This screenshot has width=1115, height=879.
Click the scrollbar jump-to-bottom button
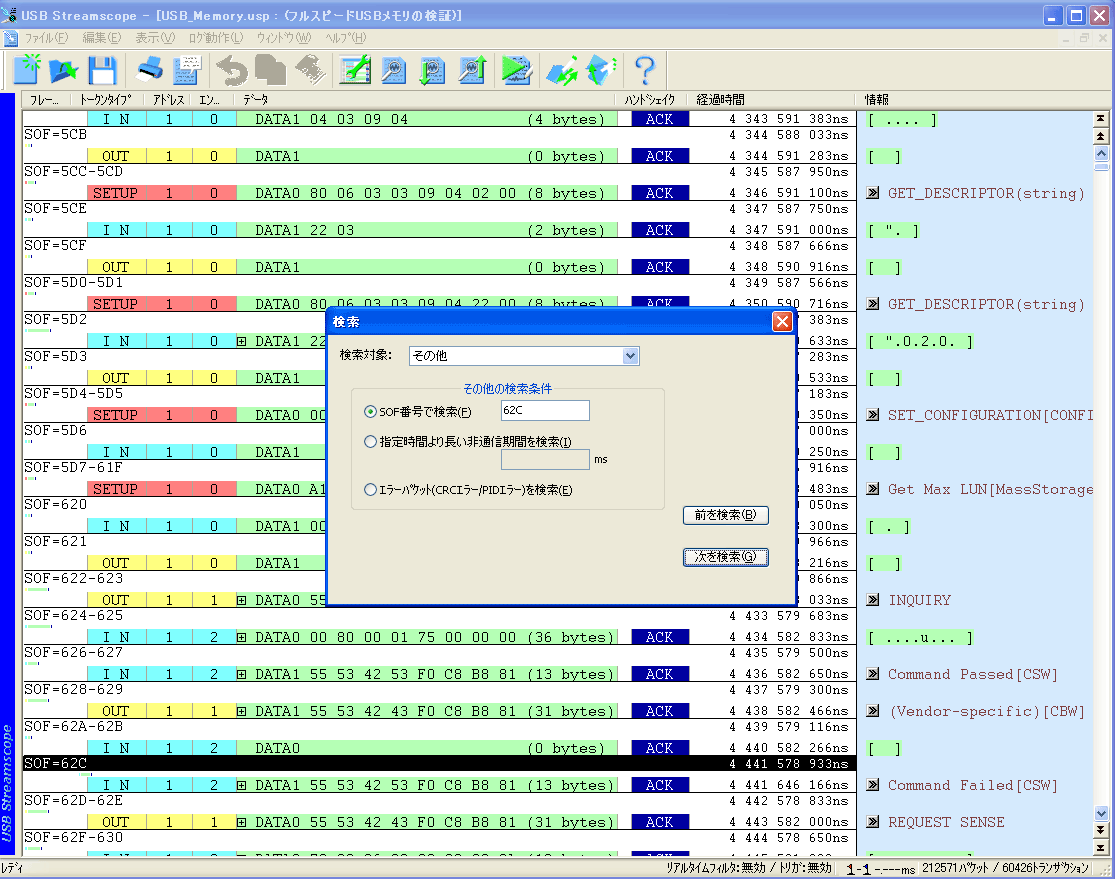[1101, 847]
